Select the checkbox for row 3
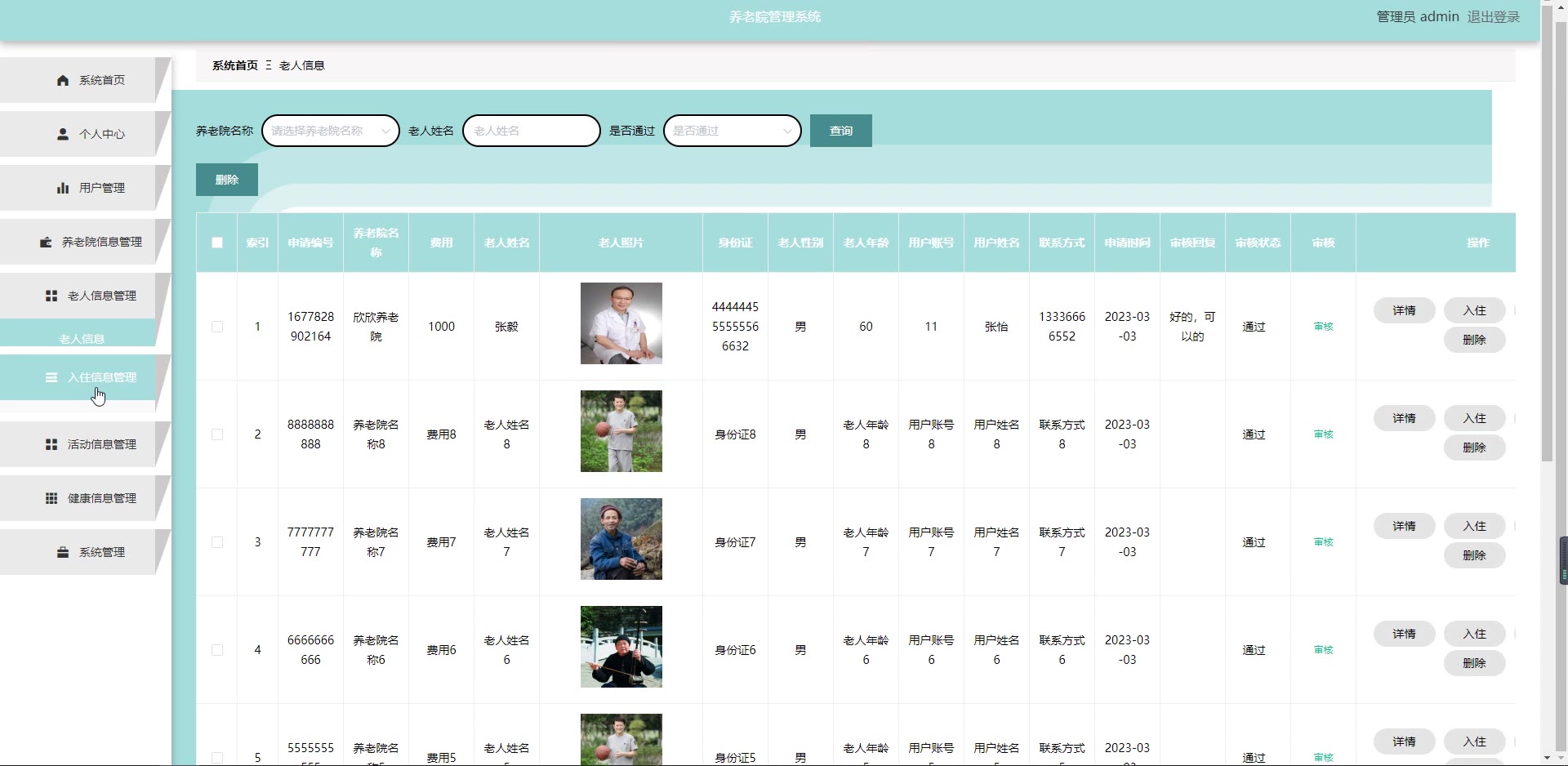This screenshot has height=766, width=1568. (217, 542)
